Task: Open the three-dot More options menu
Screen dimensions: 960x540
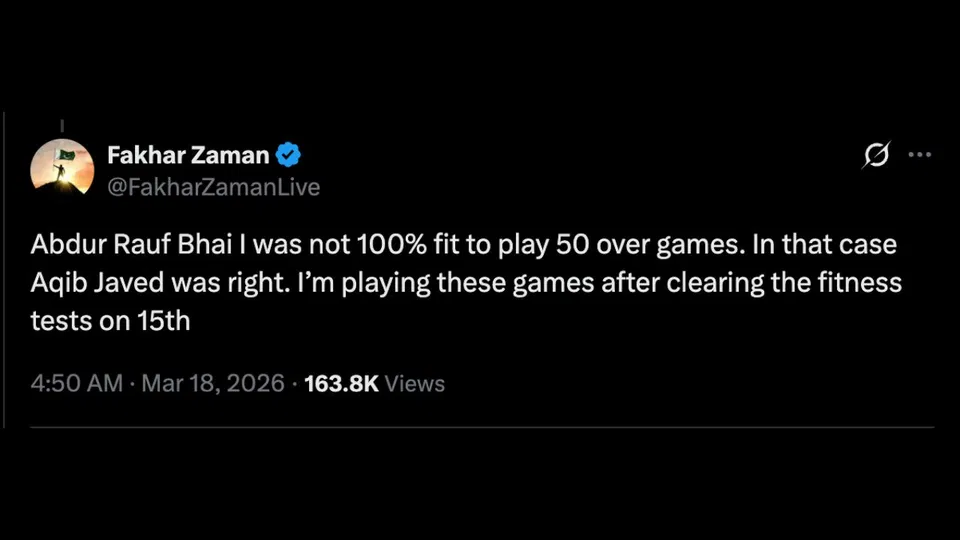Action: [919, 155]
